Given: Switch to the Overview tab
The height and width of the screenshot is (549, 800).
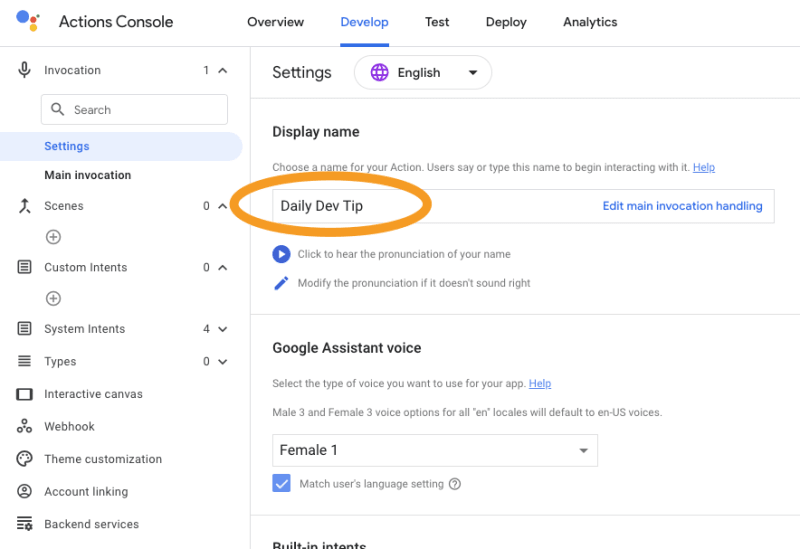Looking at the screenshot, I should pyautogui.click(x=276, y=22).
